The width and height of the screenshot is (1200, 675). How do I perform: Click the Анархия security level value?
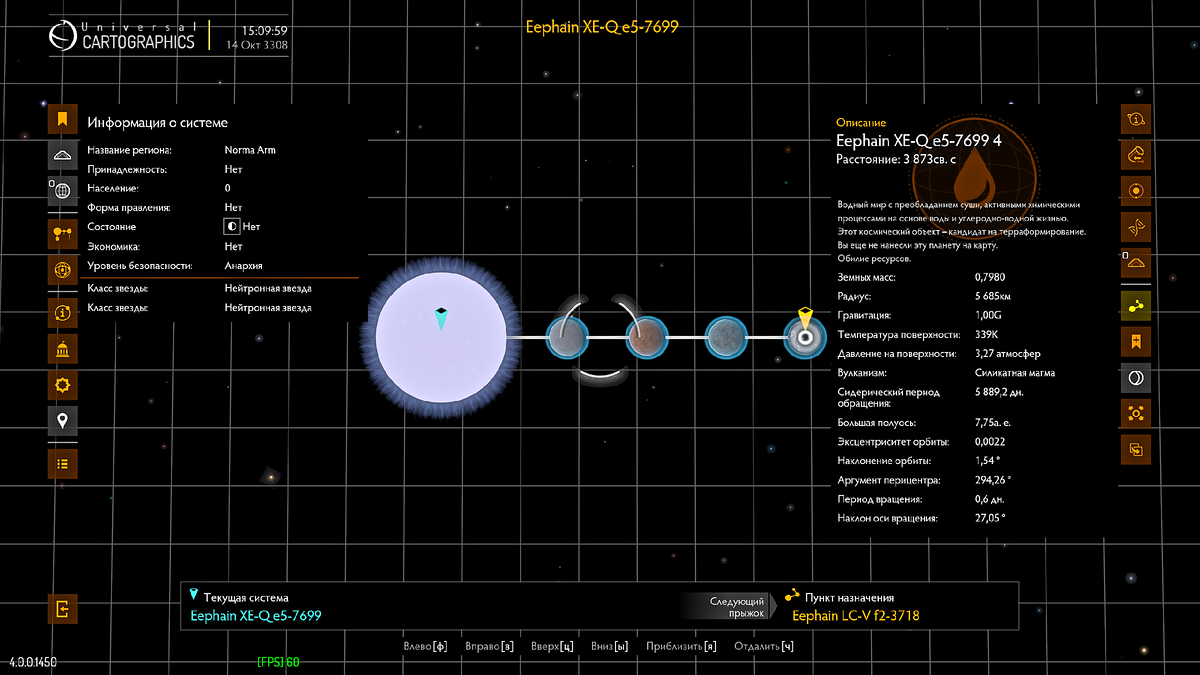(244, 265)
